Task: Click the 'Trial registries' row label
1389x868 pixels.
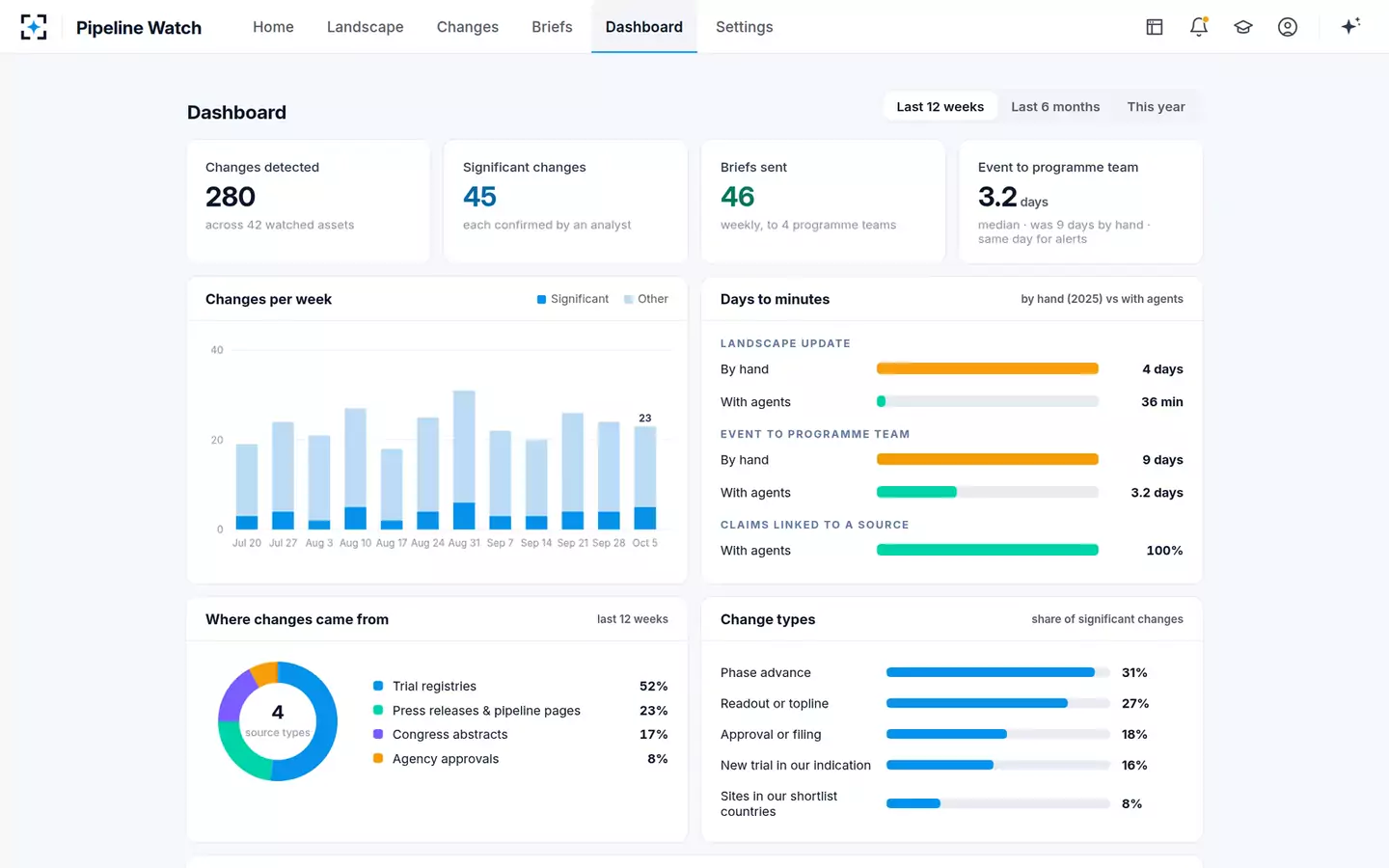Action: pyautogui.click(x=434, y=687)
